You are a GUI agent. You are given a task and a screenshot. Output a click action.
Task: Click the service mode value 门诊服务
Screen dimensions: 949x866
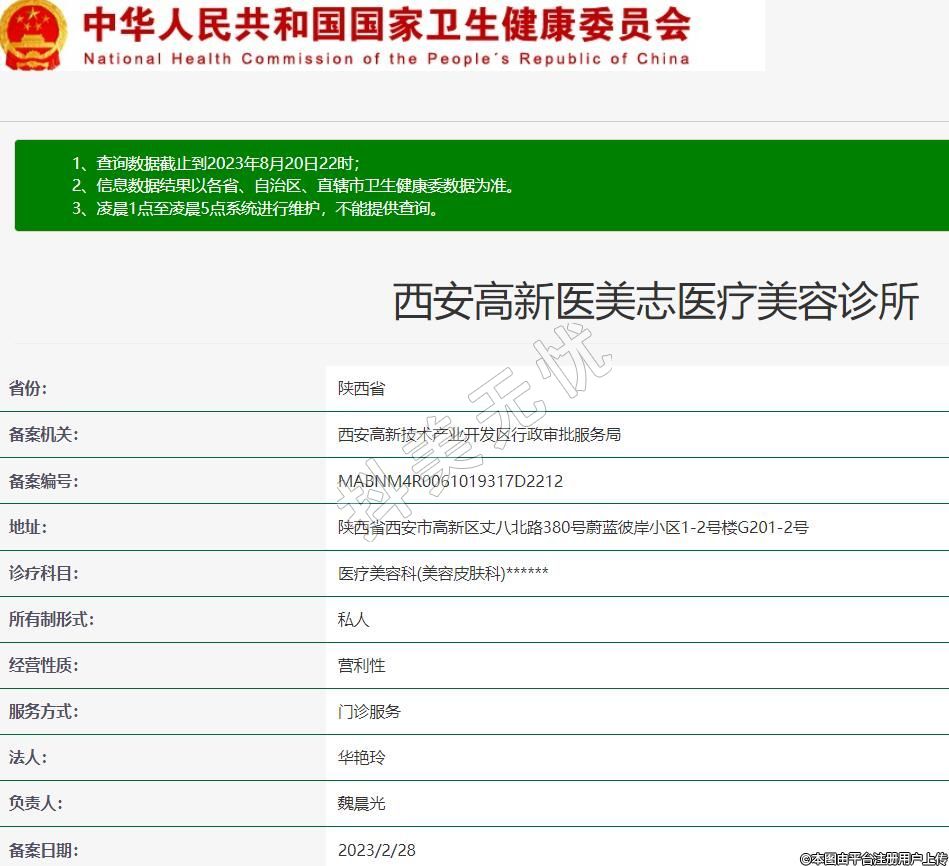369,712
